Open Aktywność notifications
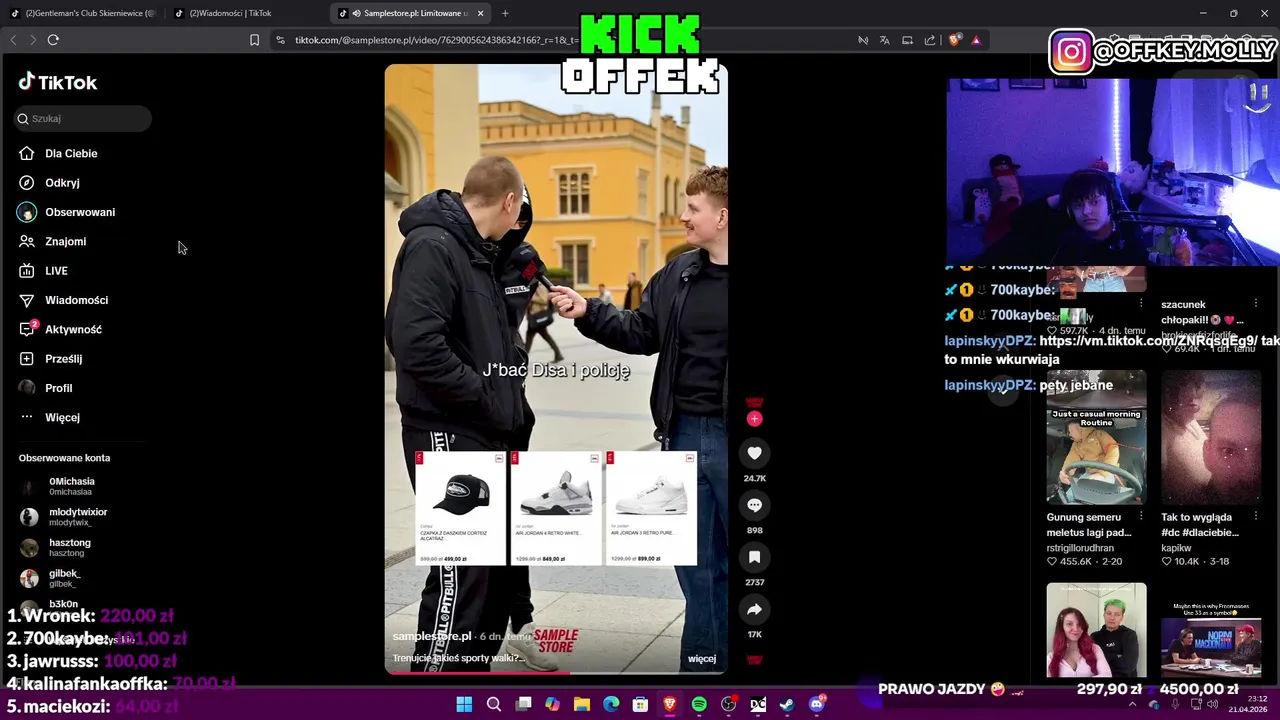 click(x=75, y=329)
